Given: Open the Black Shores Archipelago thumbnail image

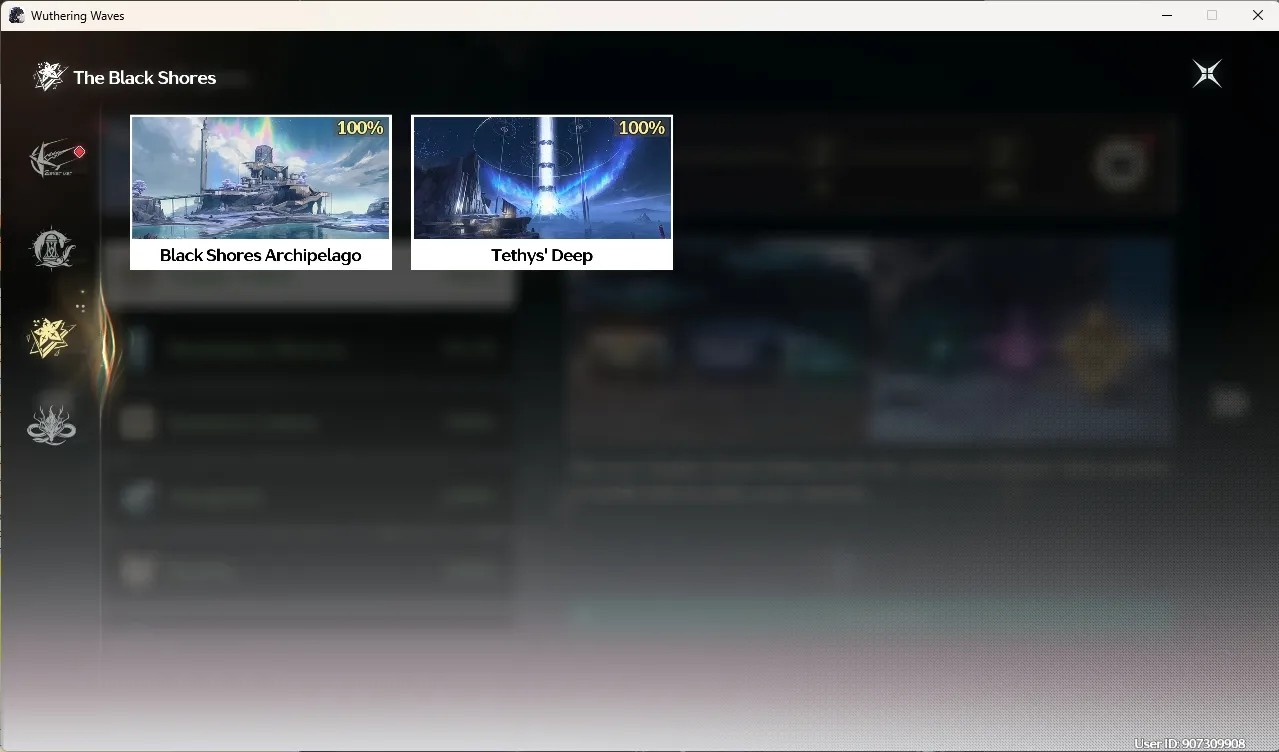Looking at the screenshot, I should [x=261, y=178].
